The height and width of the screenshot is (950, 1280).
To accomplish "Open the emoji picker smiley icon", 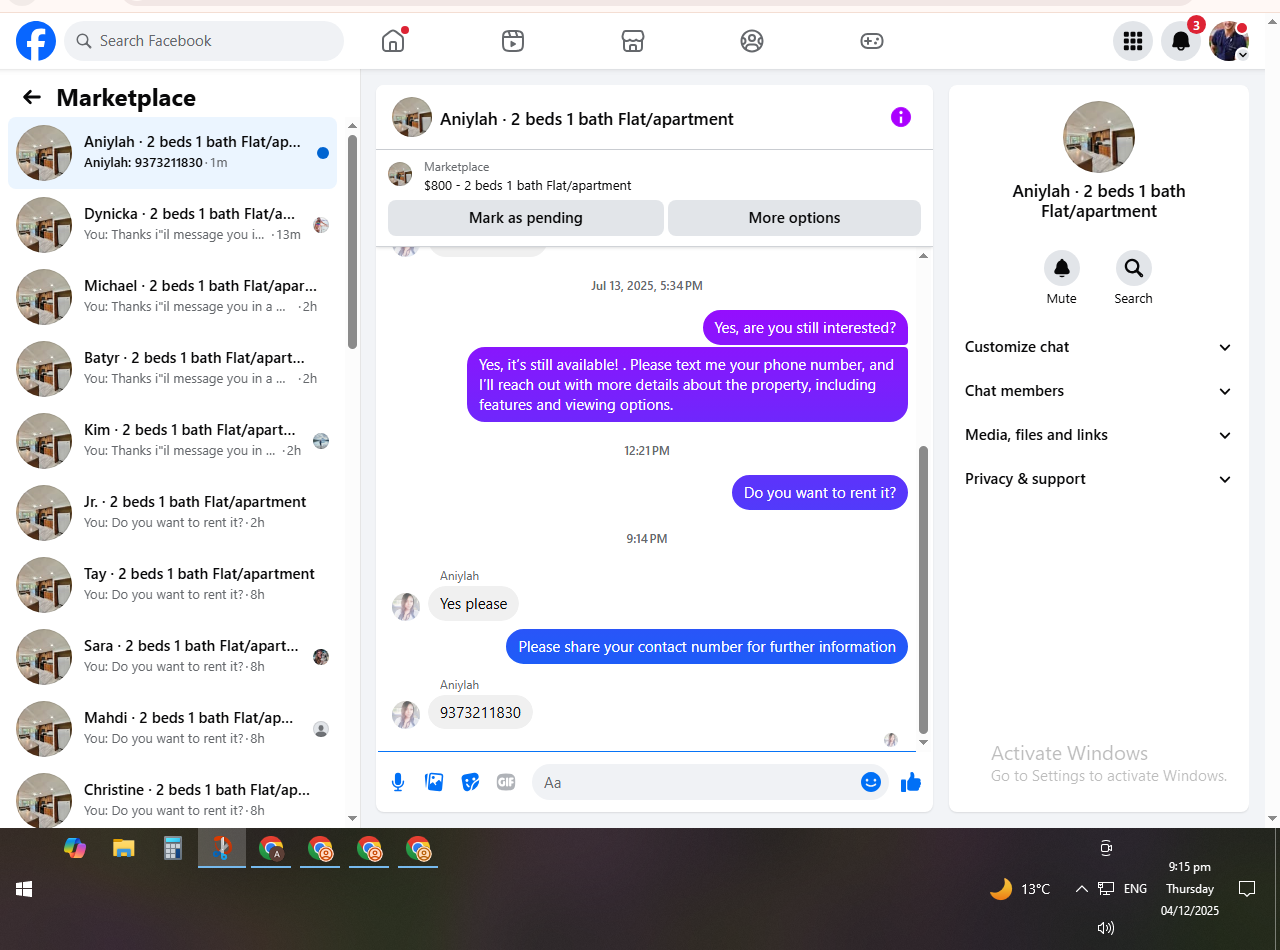I will pos(871,782).
